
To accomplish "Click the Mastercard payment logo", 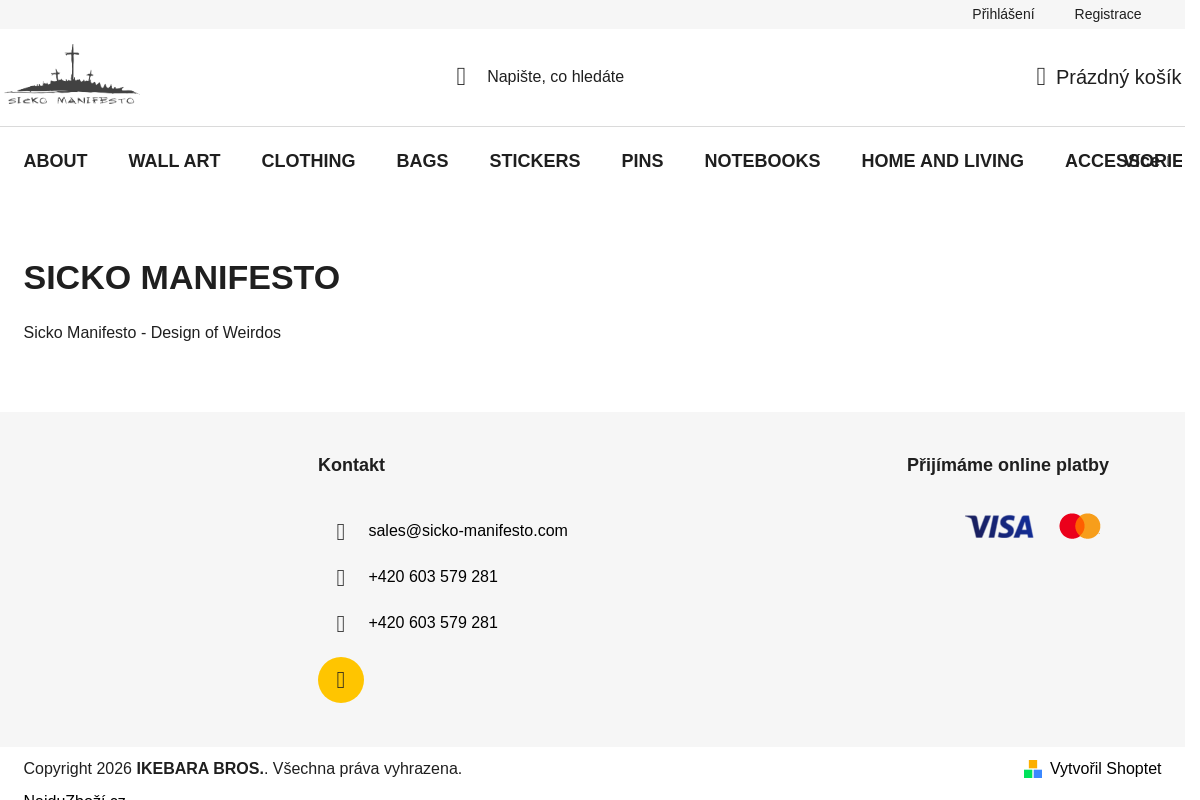I will pyautogui.click(x=1080, y=526).
